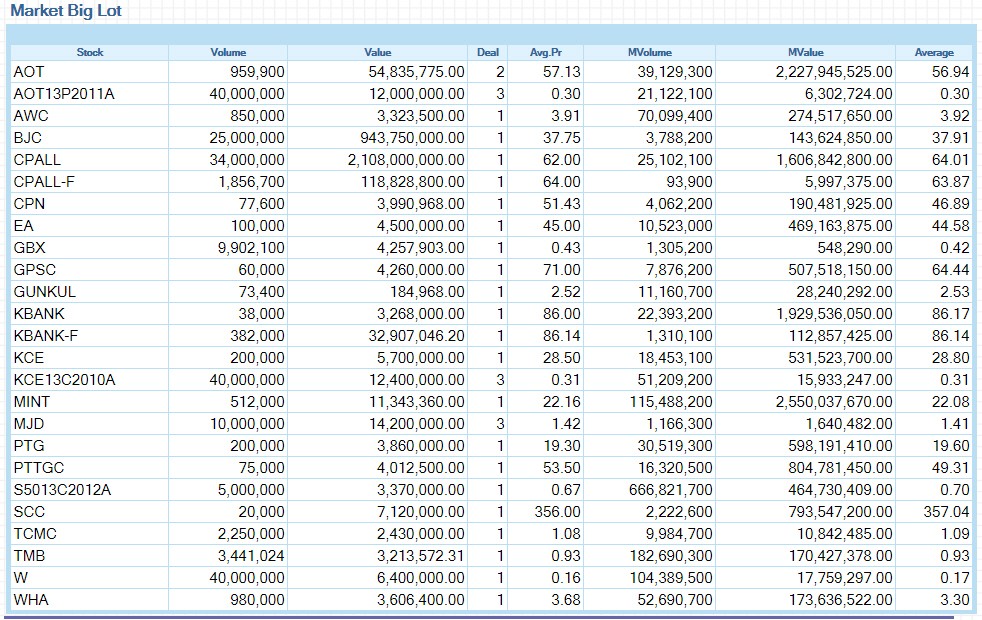The image size is (982, 620).
Task: Sort the table by Stock column header
Action: tap(90, 53)
